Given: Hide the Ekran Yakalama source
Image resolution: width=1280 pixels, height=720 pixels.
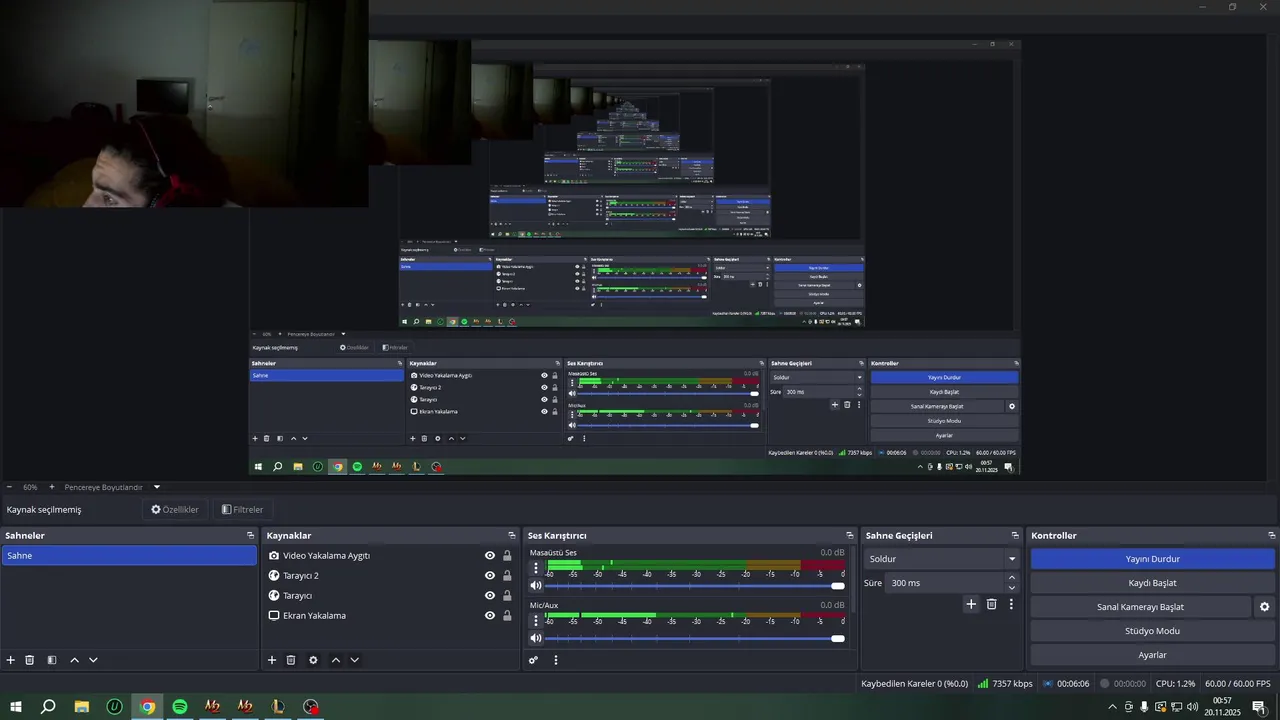Looking at the screenshot, I should click(490, 616).
